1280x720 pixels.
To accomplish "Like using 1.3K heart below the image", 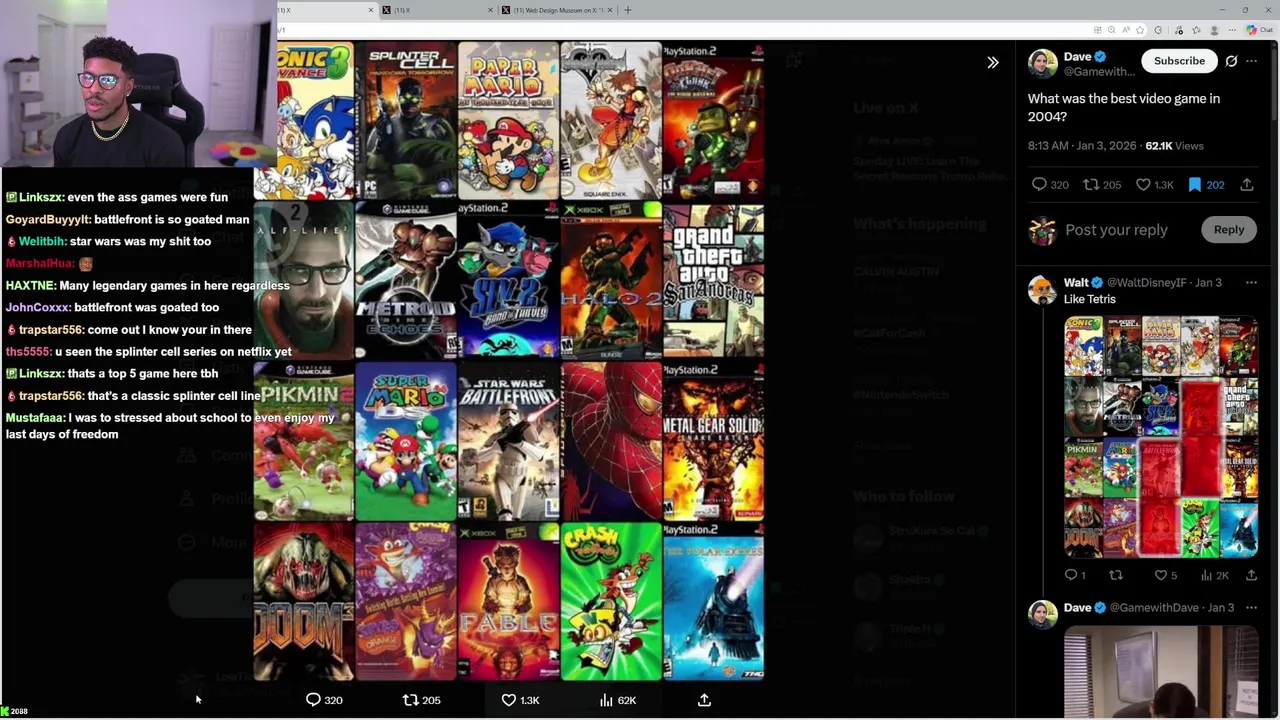I will point(520,700).
